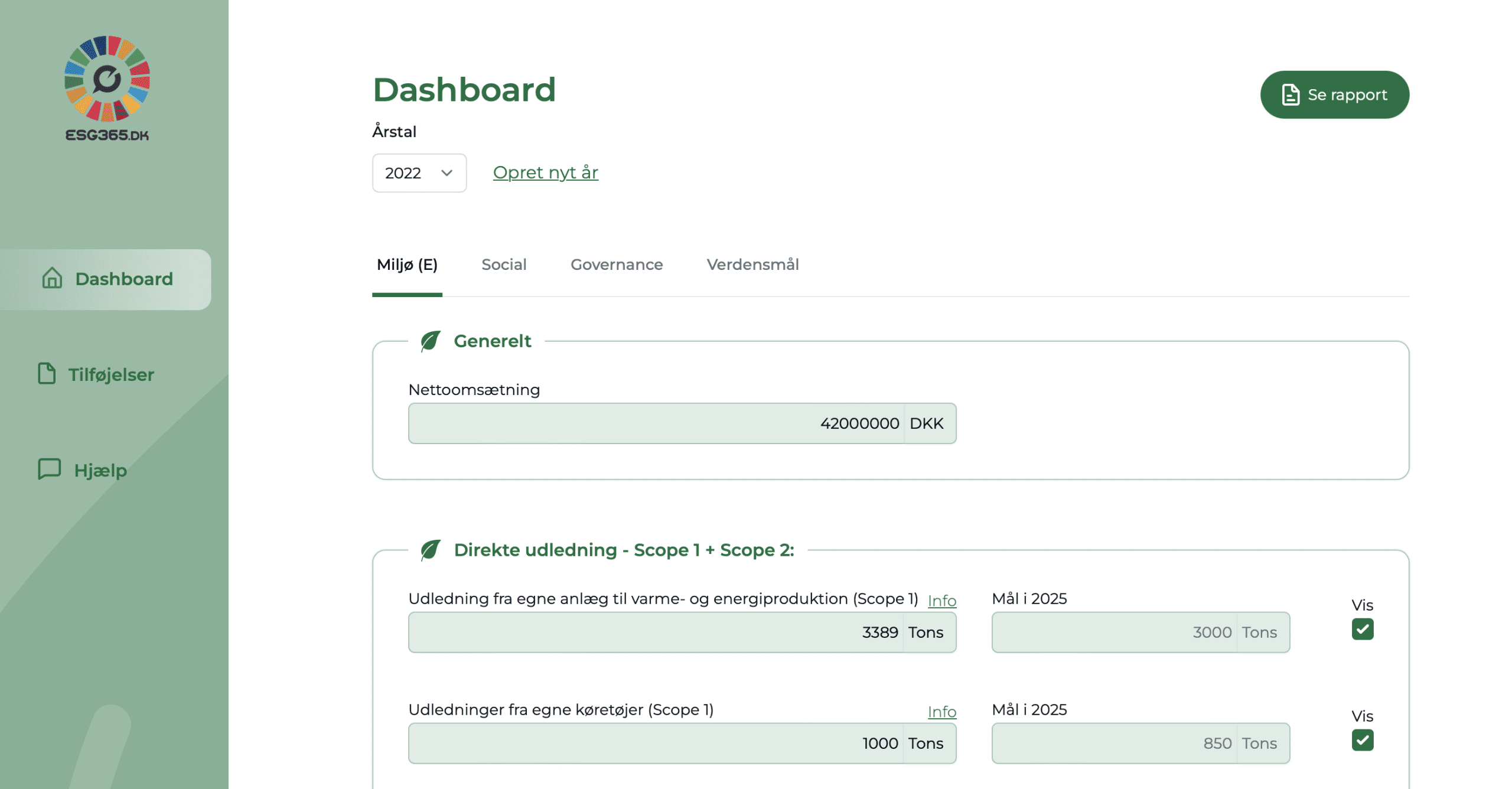The width and height of the screenshot is (1512, 789).
Task: Select a different year from the dropdown
Action: tap(419, 172)
